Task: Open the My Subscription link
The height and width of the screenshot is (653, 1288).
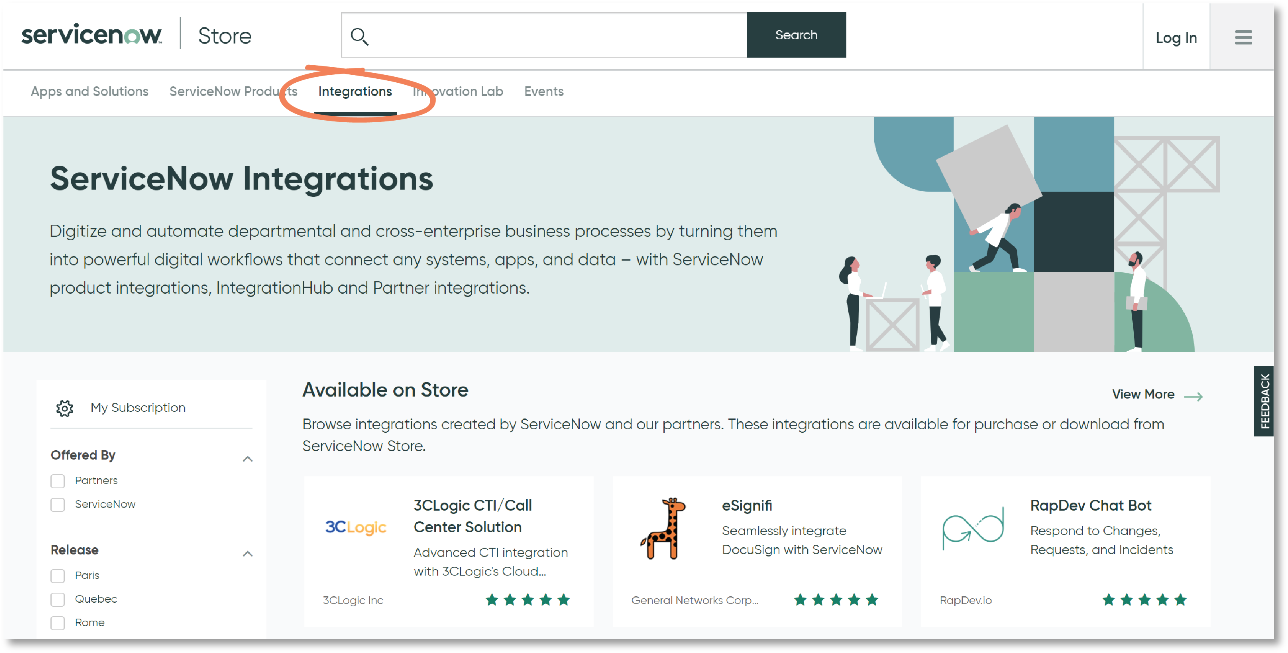Action: [138, 408]
